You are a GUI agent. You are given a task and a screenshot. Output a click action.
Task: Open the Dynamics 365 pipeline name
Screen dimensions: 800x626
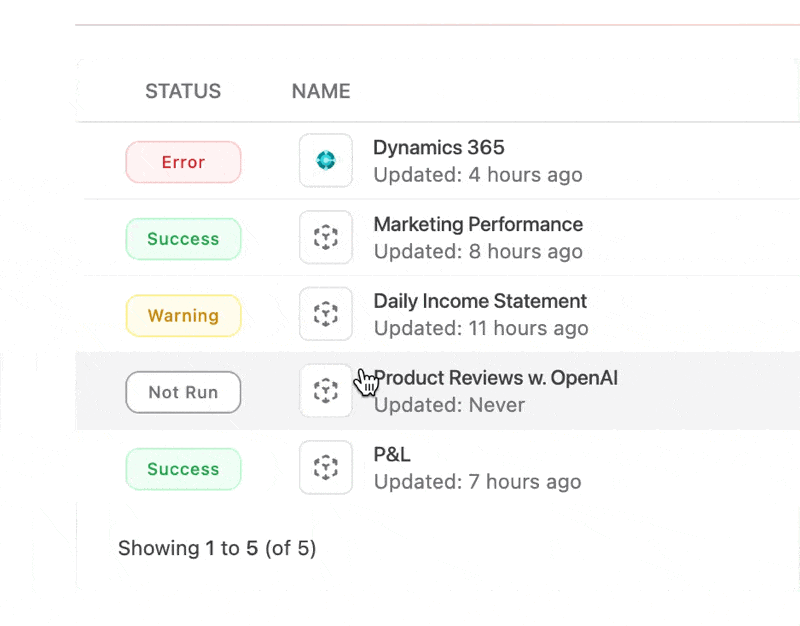pos(438,148)
